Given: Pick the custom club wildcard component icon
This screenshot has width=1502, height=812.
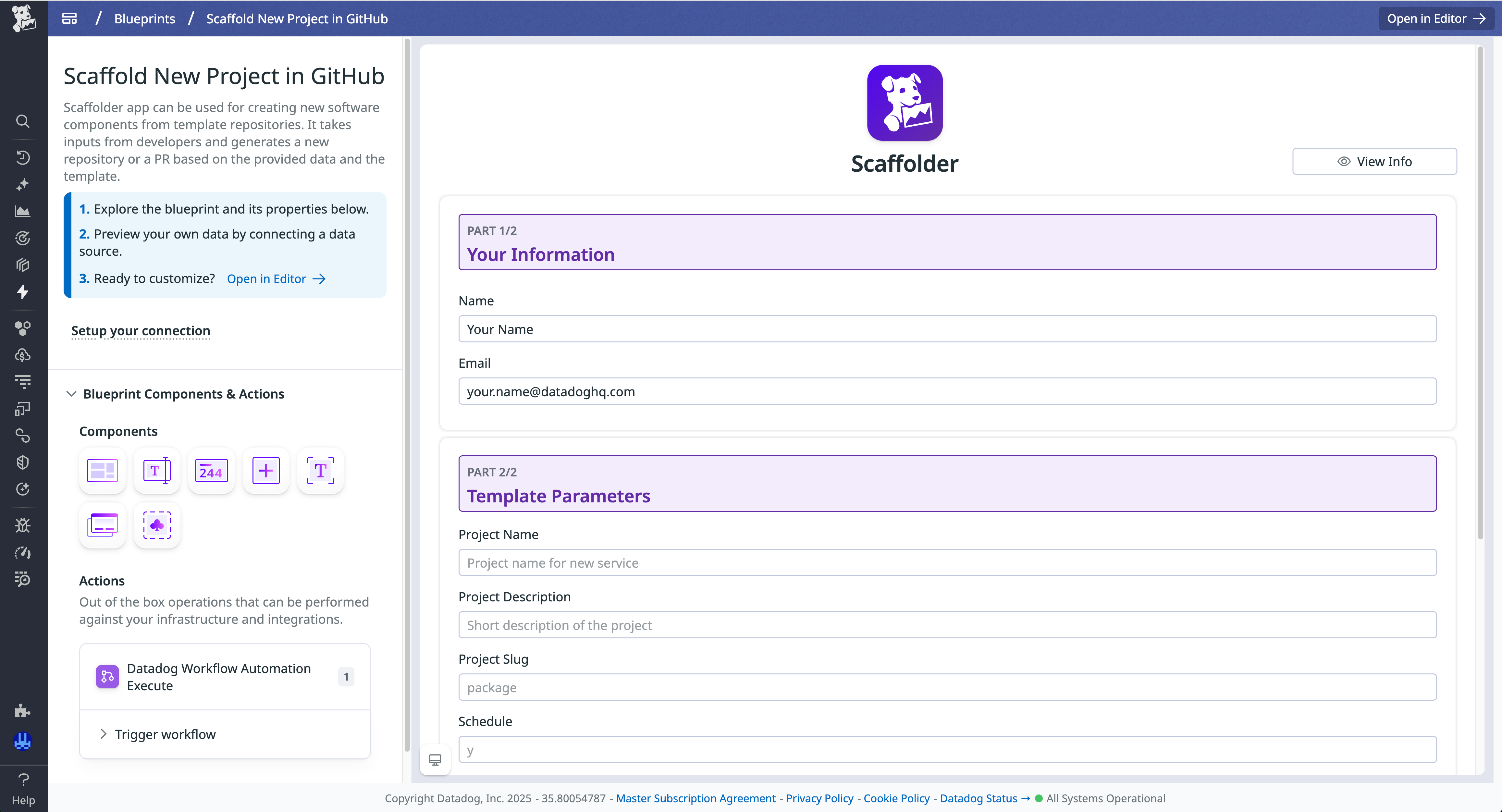Looking at the screenshot, I should pos(156,525).
